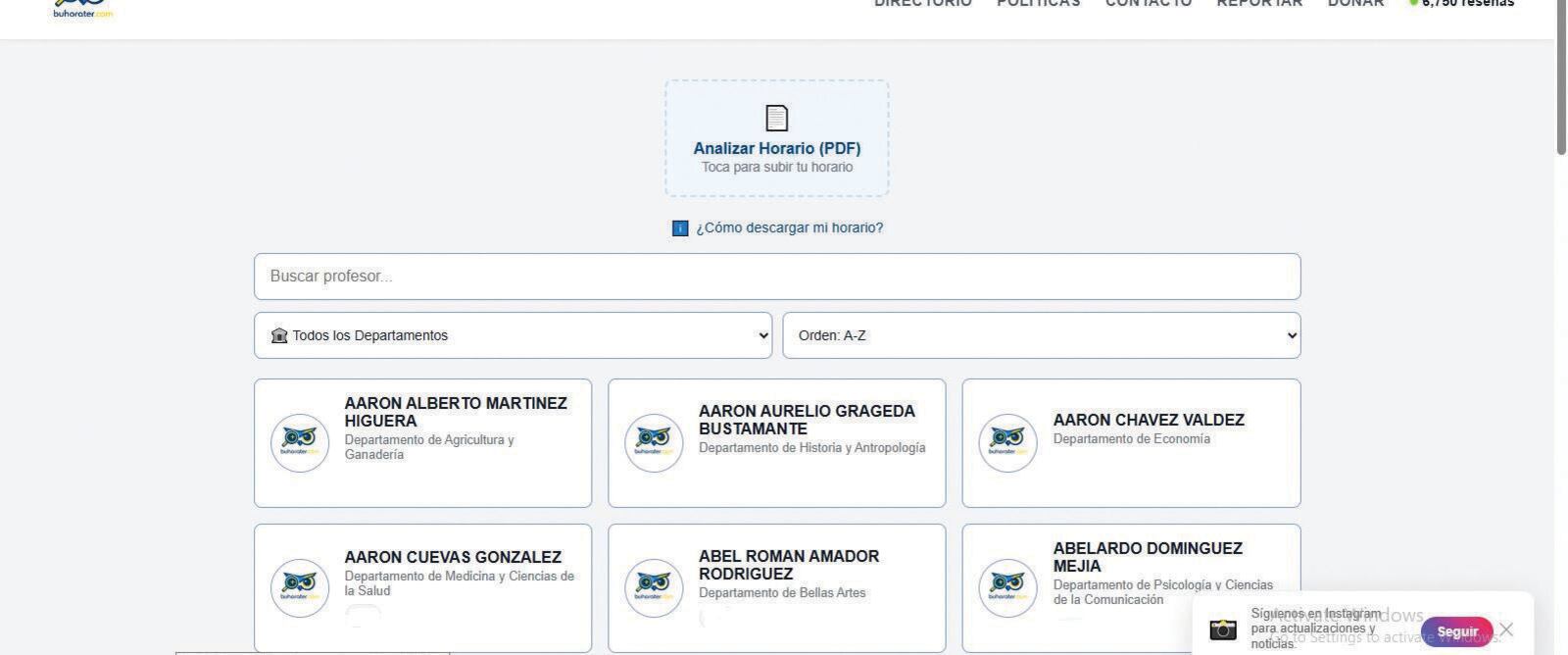Click the blue info icon beside ¿Cómo descargar mi horario?
This screenshot has height=655, width=1568.
pos(680,228)
